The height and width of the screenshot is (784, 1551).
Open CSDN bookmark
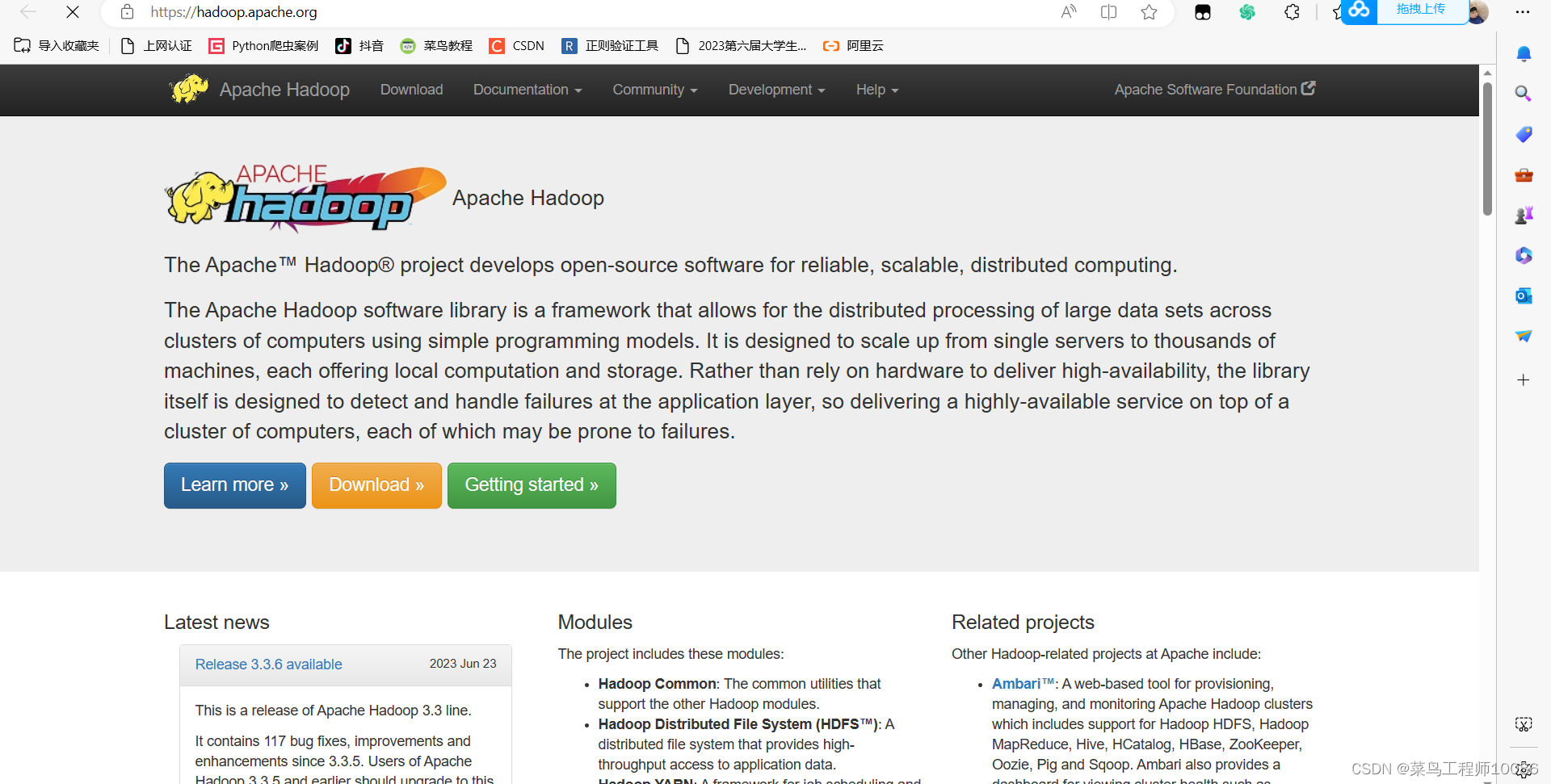(517, 46)
